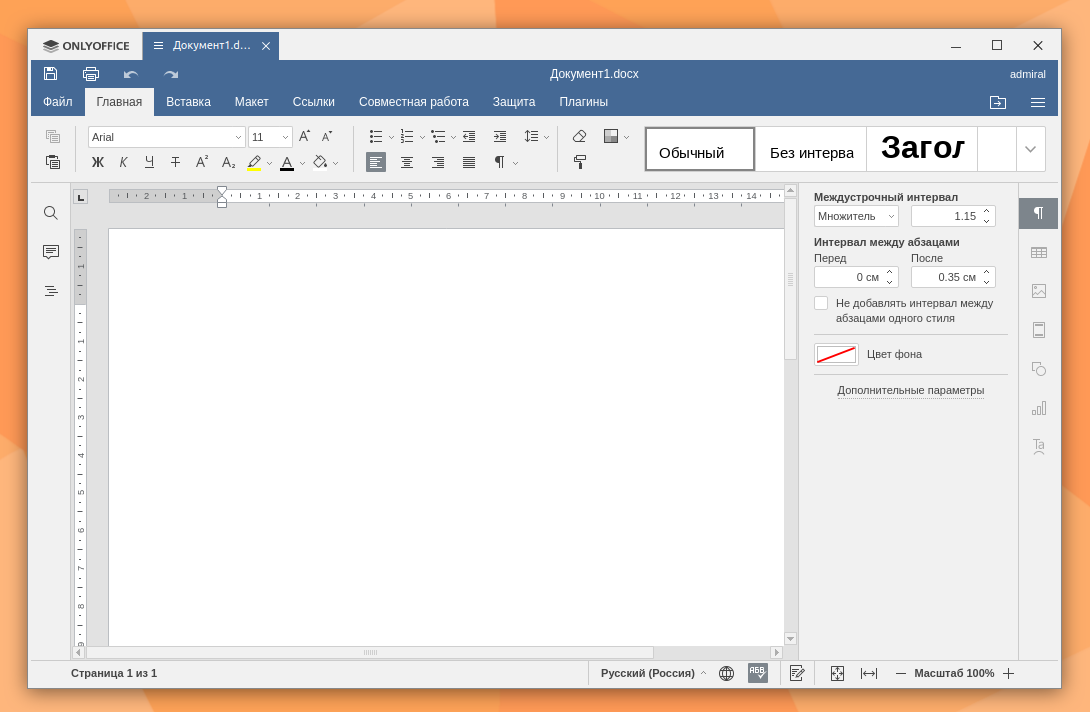Open the Макет tab
Screen dimensions: 1090x712
252,102
